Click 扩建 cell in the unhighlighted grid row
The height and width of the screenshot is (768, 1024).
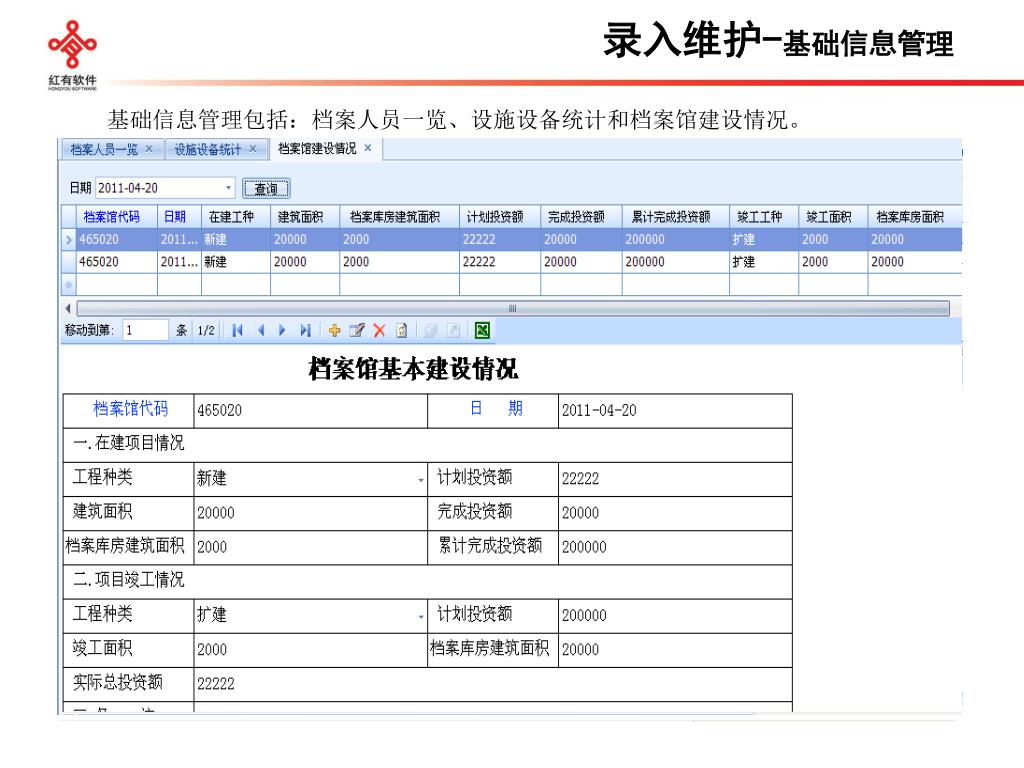pyautogui.click(x=763, y=263)
